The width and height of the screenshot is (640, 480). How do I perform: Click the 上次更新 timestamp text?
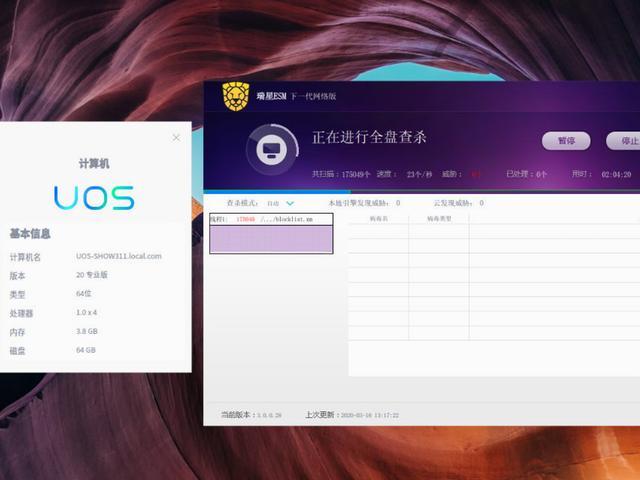point(352,415)
